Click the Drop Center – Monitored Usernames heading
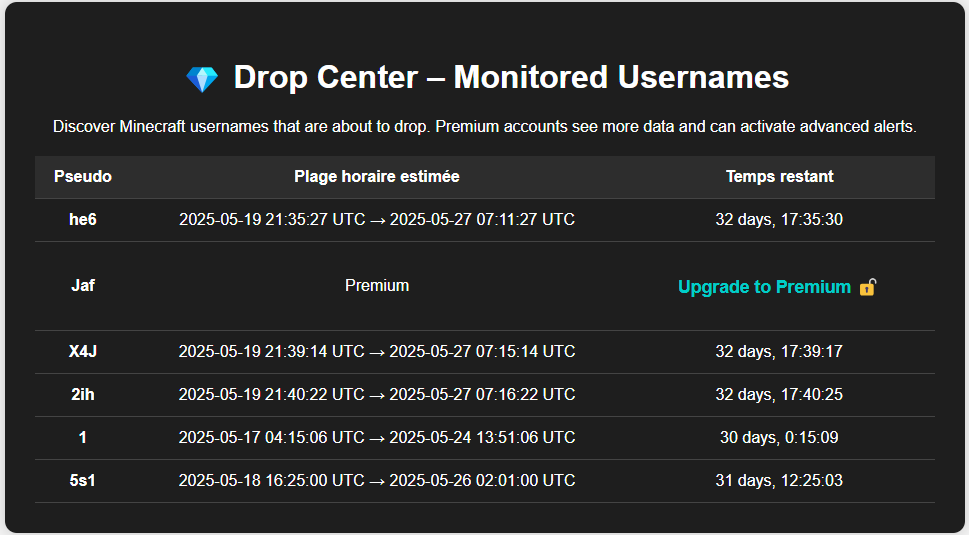This screenshot has width=969, height=535. click(x=511, y=78)
